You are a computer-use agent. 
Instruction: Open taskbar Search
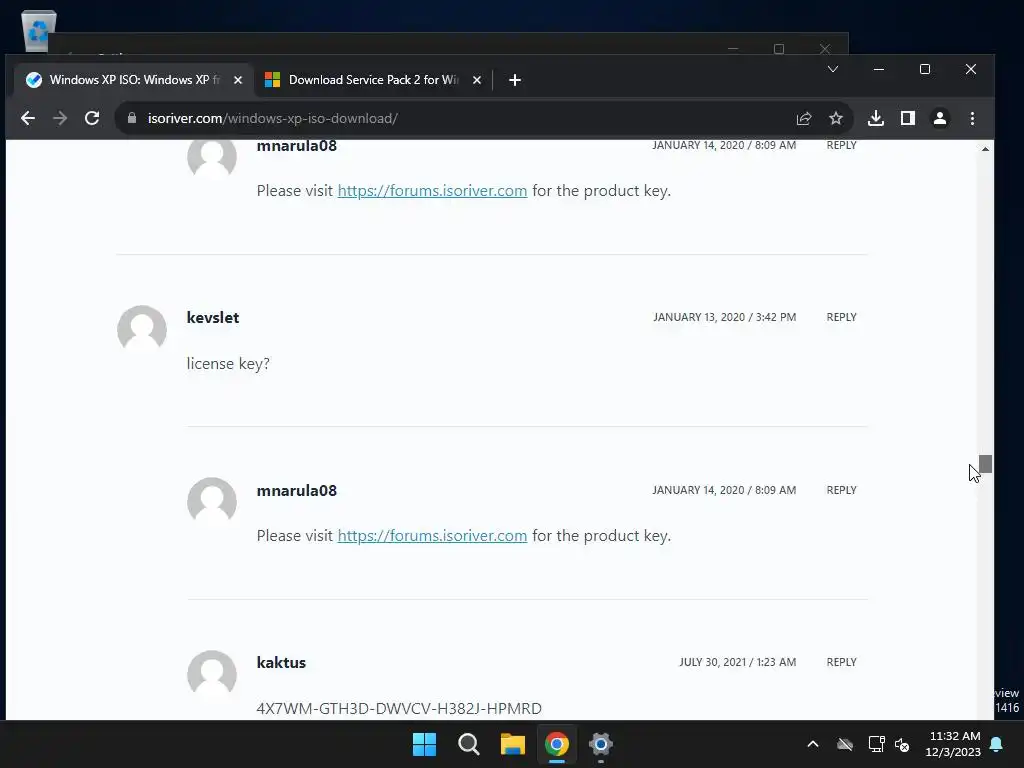(469, 744)
